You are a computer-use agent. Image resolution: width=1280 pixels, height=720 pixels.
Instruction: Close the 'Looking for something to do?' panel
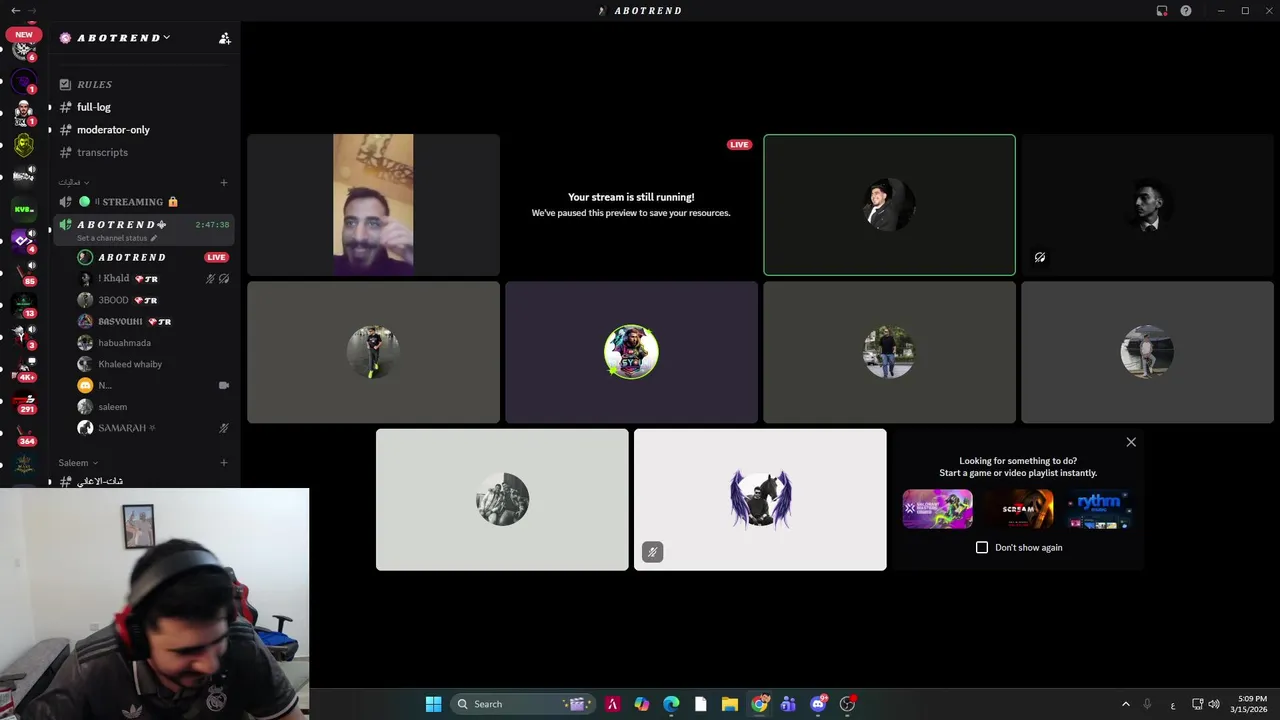(x=1131, y=442)
